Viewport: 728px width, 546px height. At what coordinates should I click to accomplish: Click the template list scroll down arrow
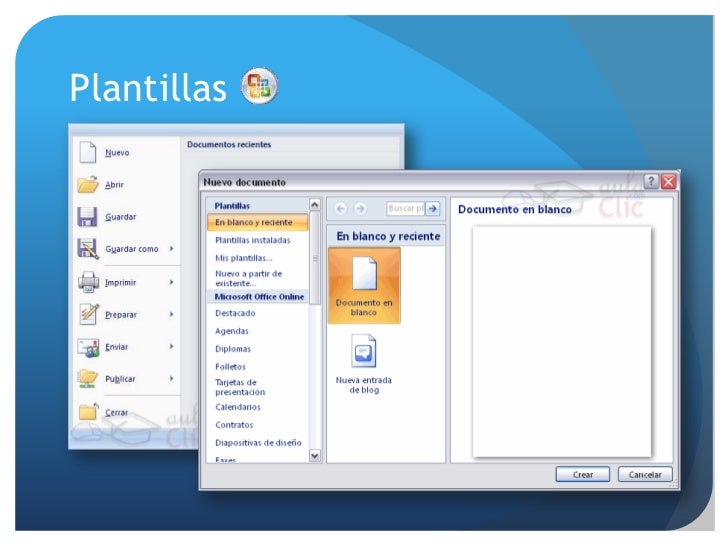pyautogui.click(x=314, y=456)
